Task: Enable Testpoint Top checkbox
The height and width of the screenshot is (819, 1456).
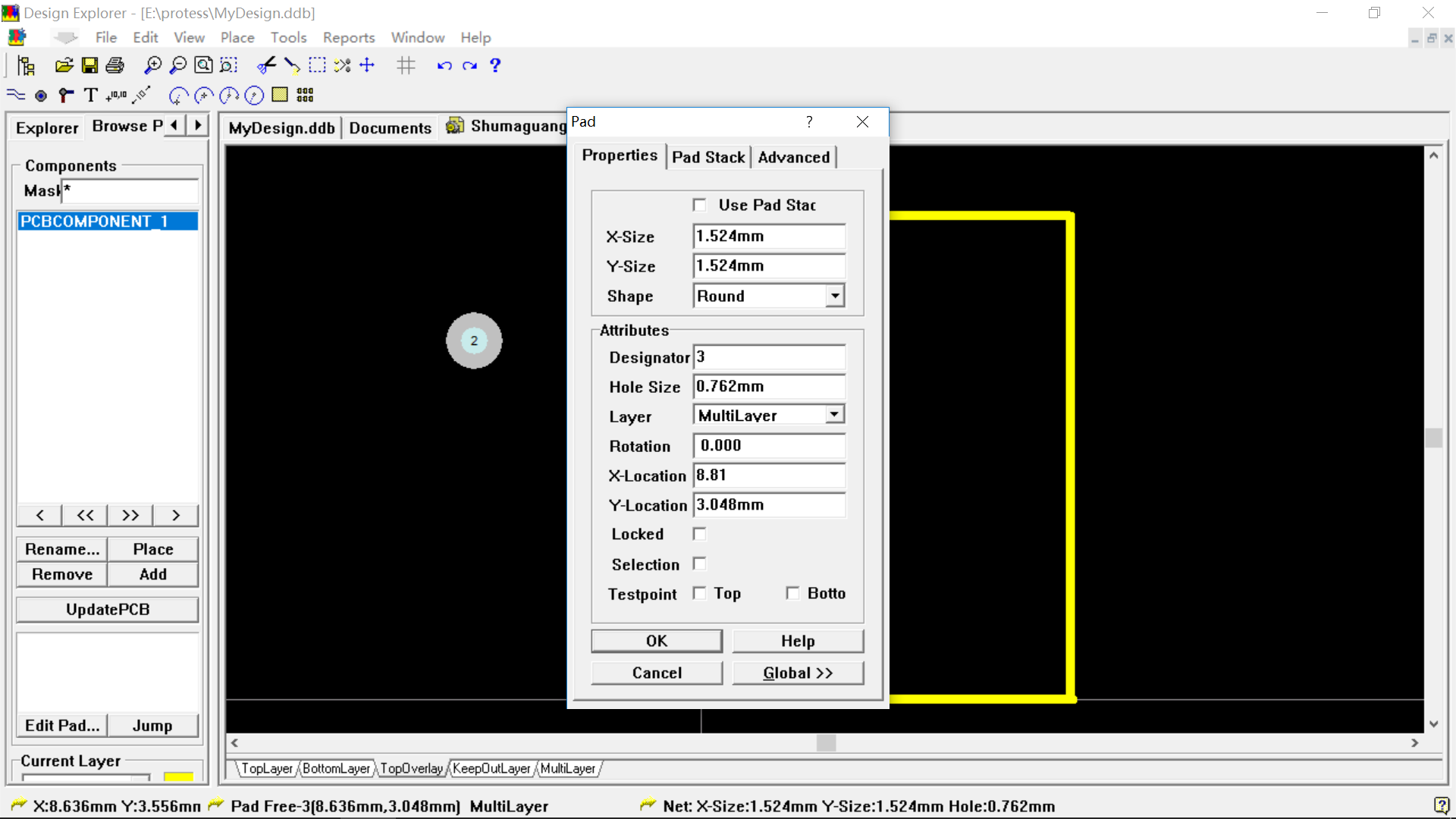Action: [700, 593]
